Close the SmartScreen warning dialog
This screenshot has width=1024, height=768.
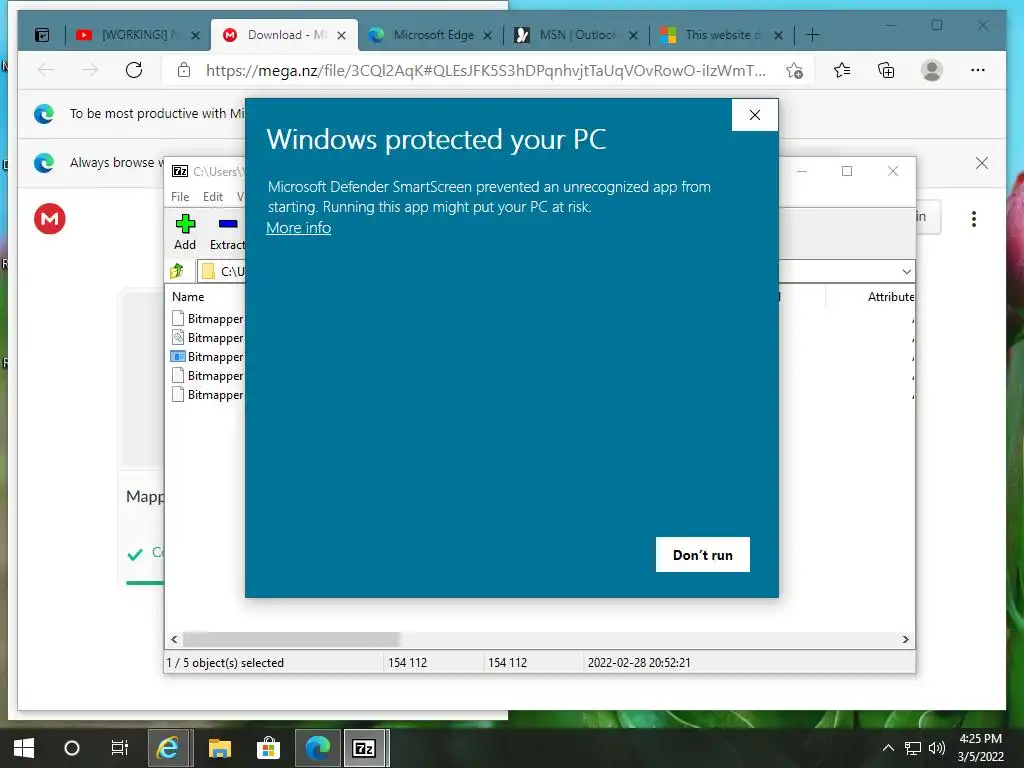pos(755,115)
